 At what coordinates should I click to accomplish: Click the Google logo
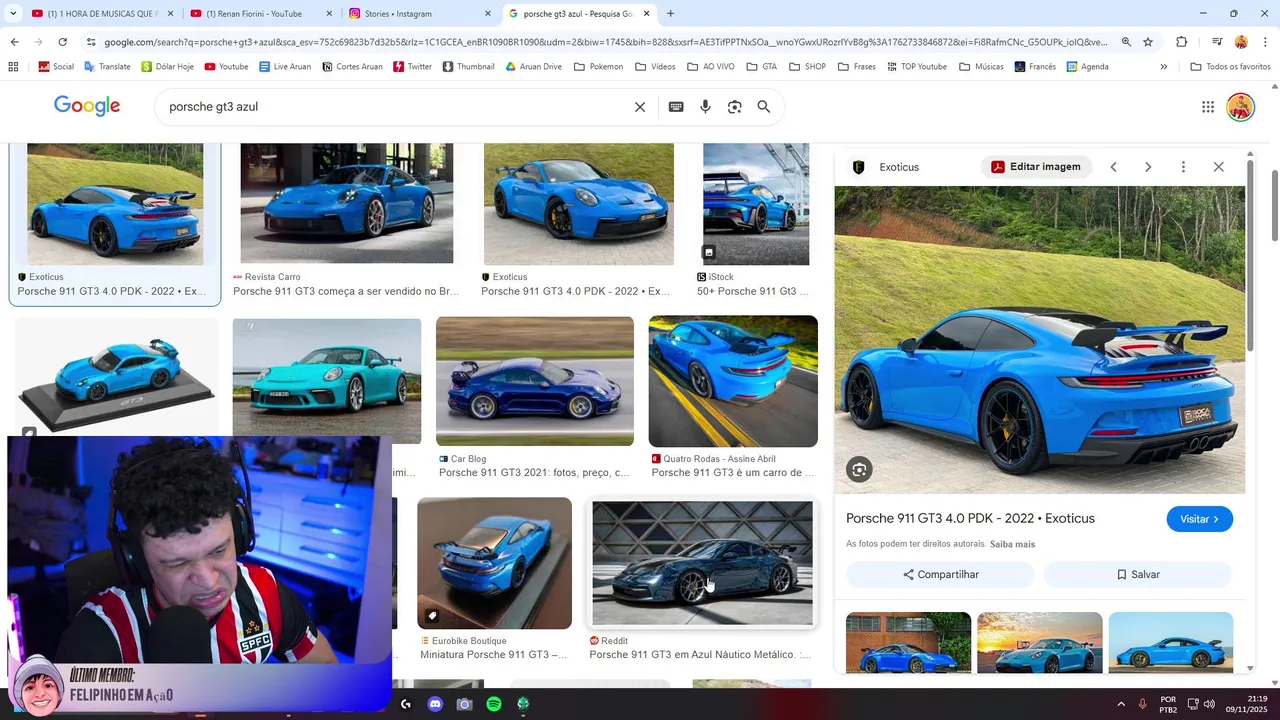tap(87, 106)
